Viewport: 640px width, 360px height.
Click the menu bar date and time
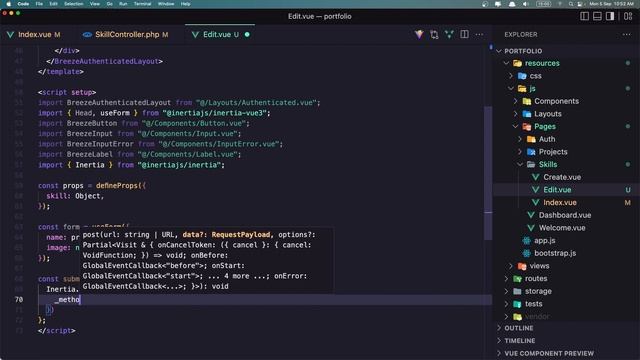611,4
